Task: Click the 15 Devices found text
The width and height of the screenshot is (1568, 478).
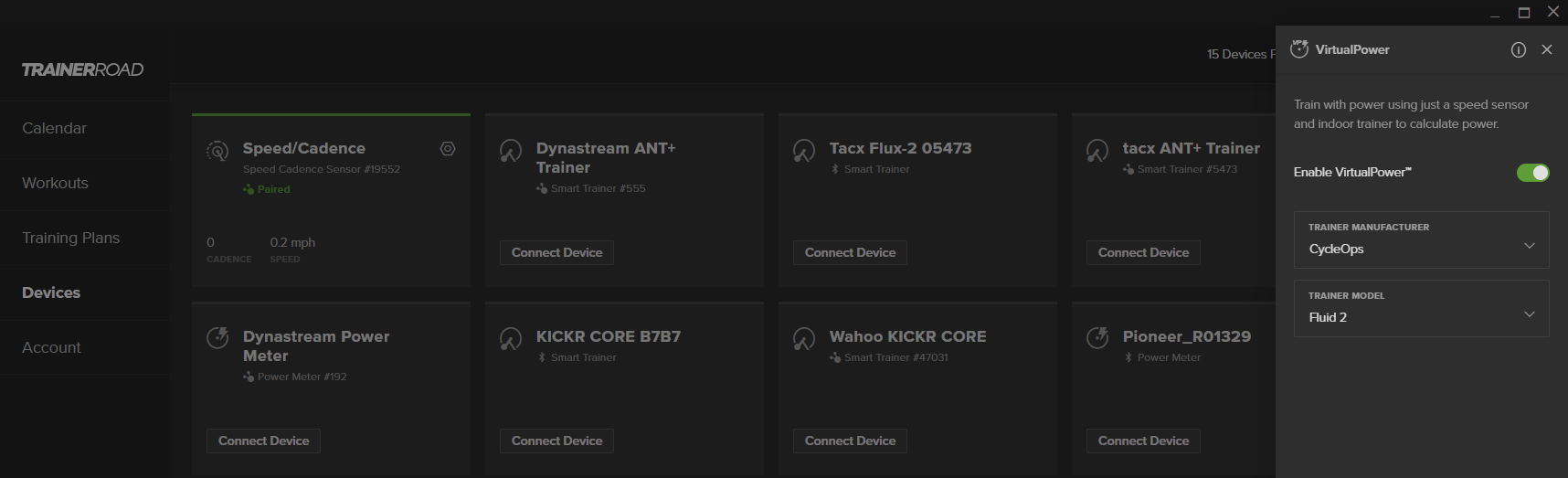Action: [x=1241, y=55]
